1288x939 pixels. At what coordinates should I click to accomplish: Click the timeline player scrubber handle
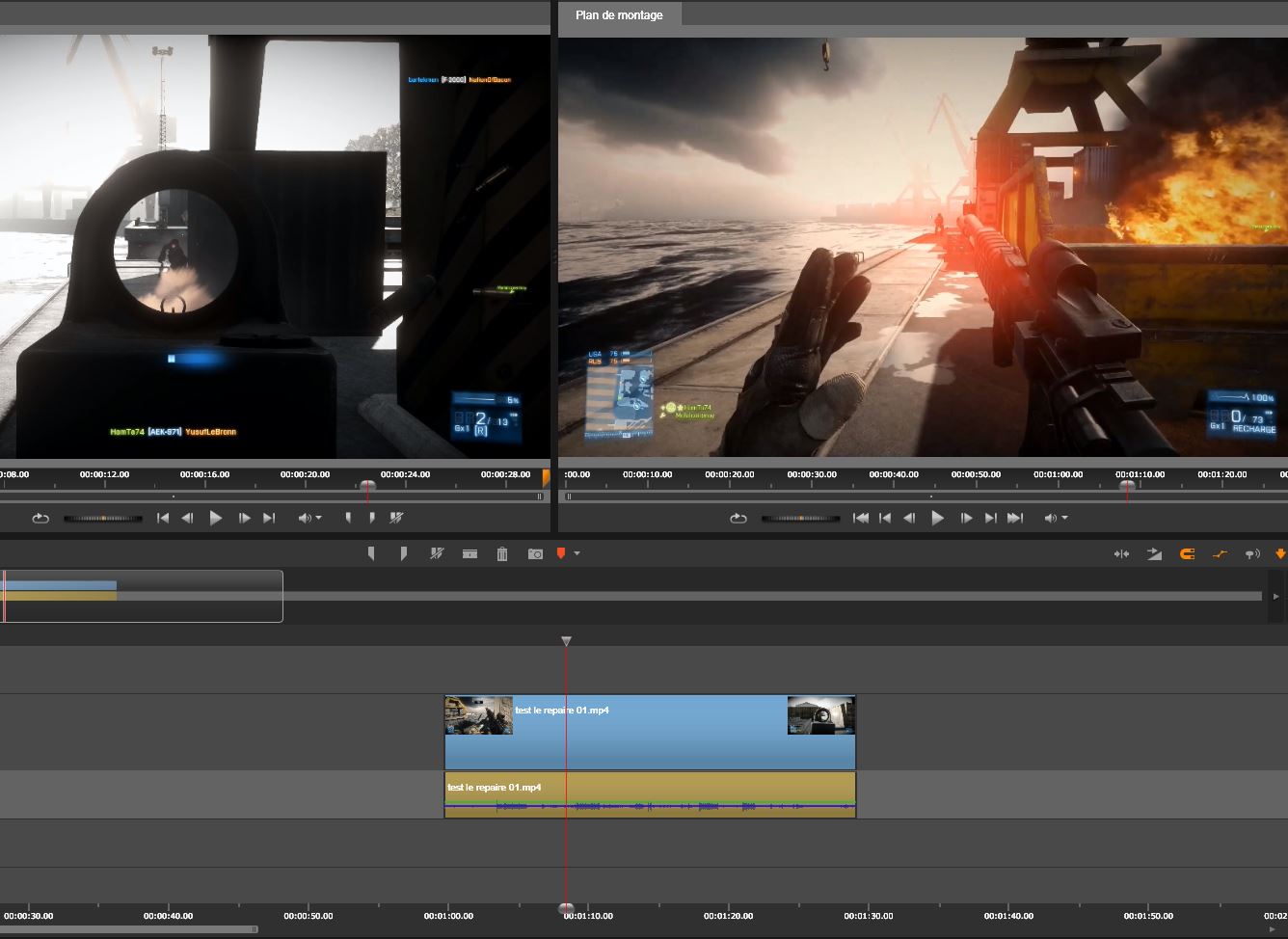[x=1126, y=486]
